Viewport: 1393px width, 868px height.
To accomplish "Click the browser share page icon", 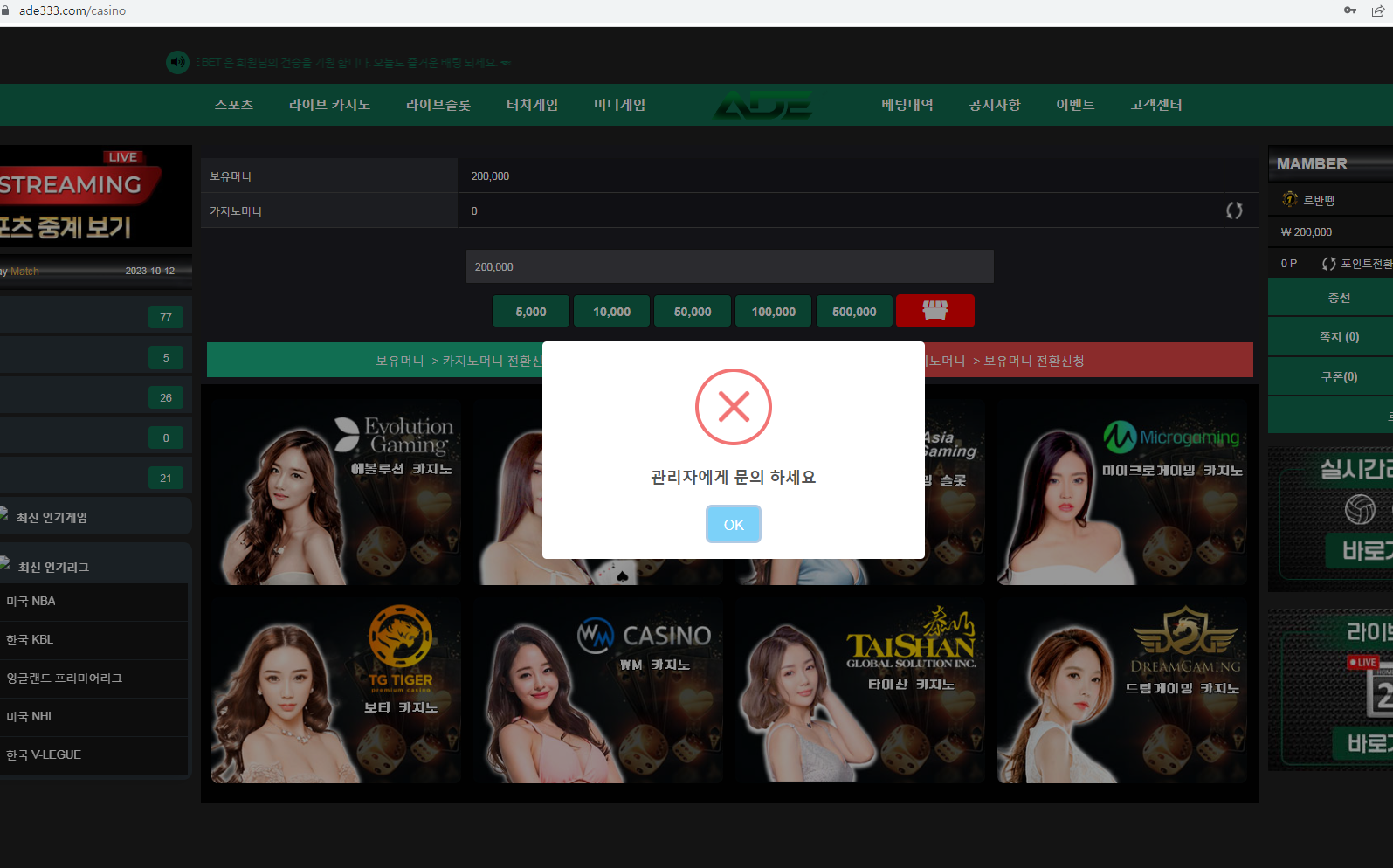I will pos(1377,10).
